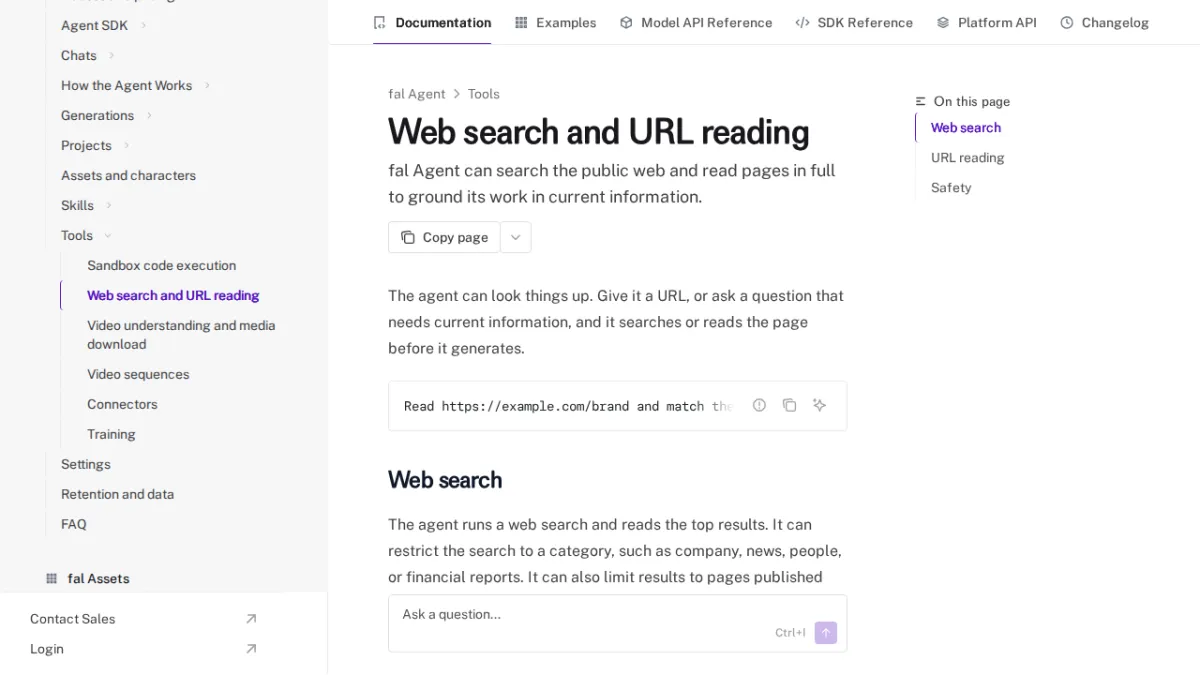Expand the Skills sidebar section

(x=109, y=205)
